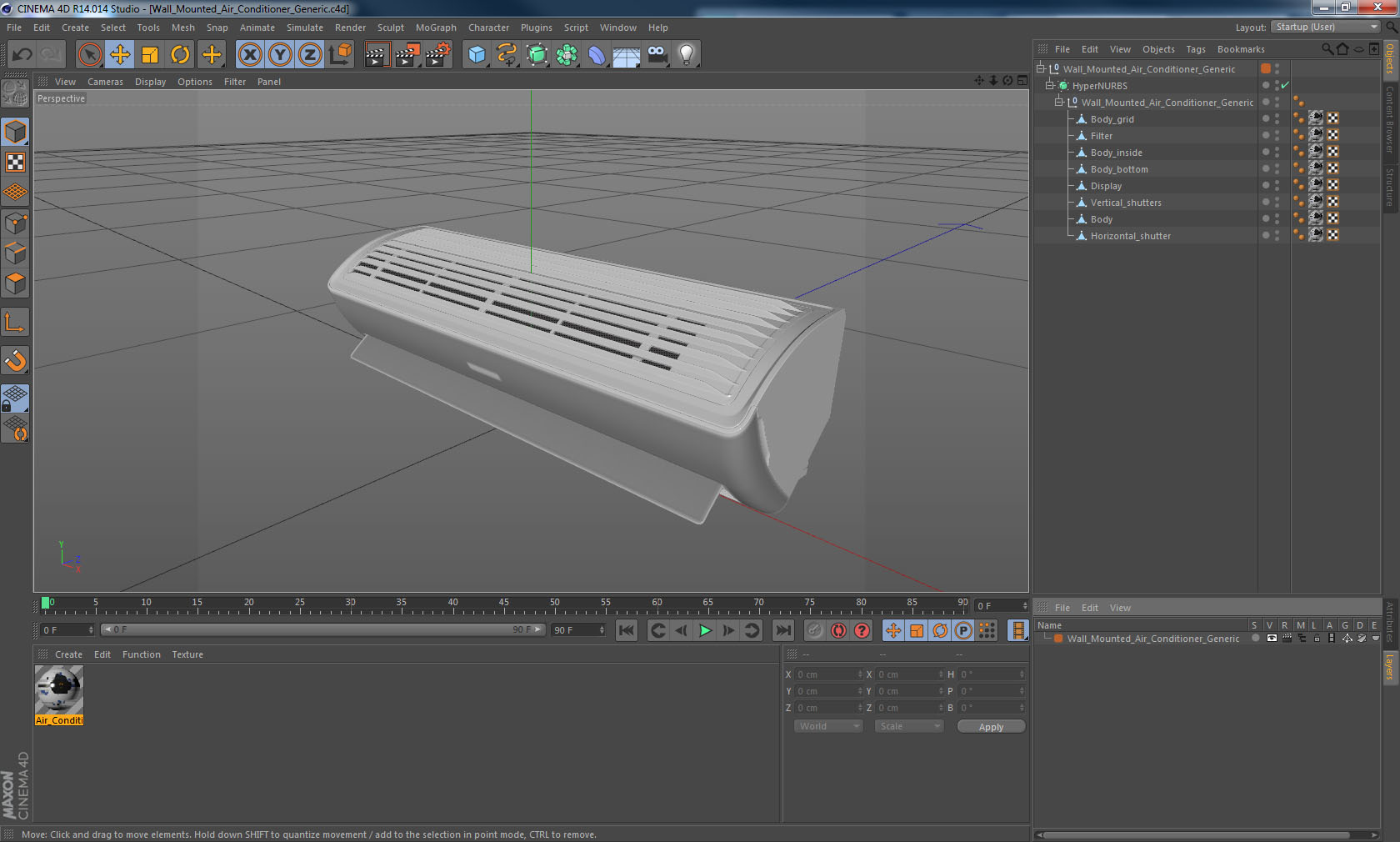
Task: Enable the Axis mode icon
Action: point(16,322)
